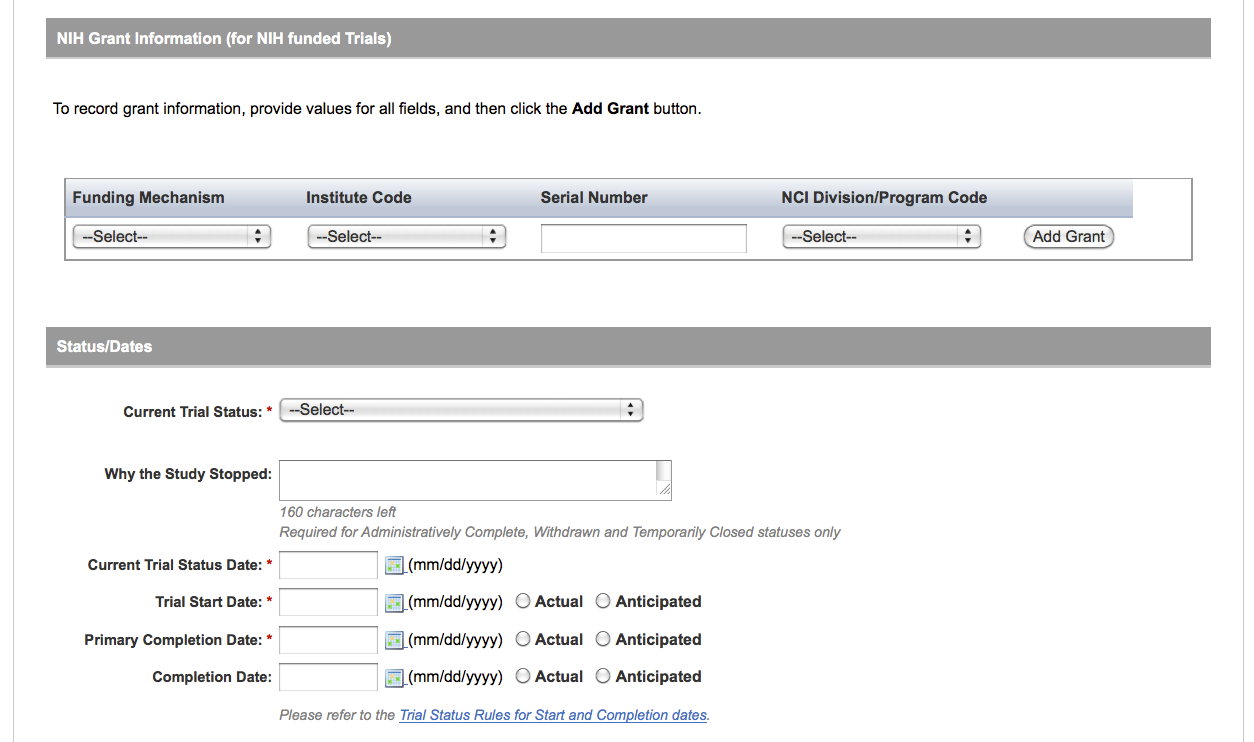Choose Actual for Completion Date

click(523, 677)
